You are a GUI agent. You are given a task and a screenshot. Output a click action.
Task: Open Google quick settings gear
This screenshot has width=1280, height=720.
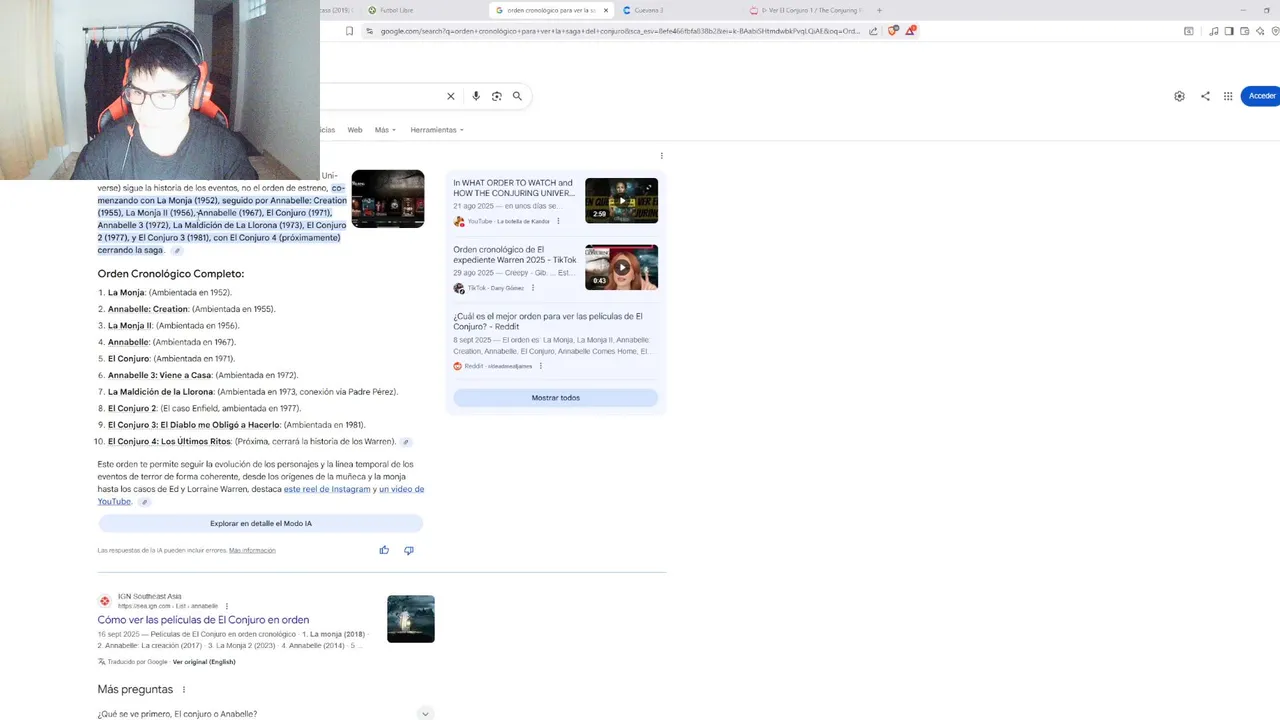(1179, 96)
